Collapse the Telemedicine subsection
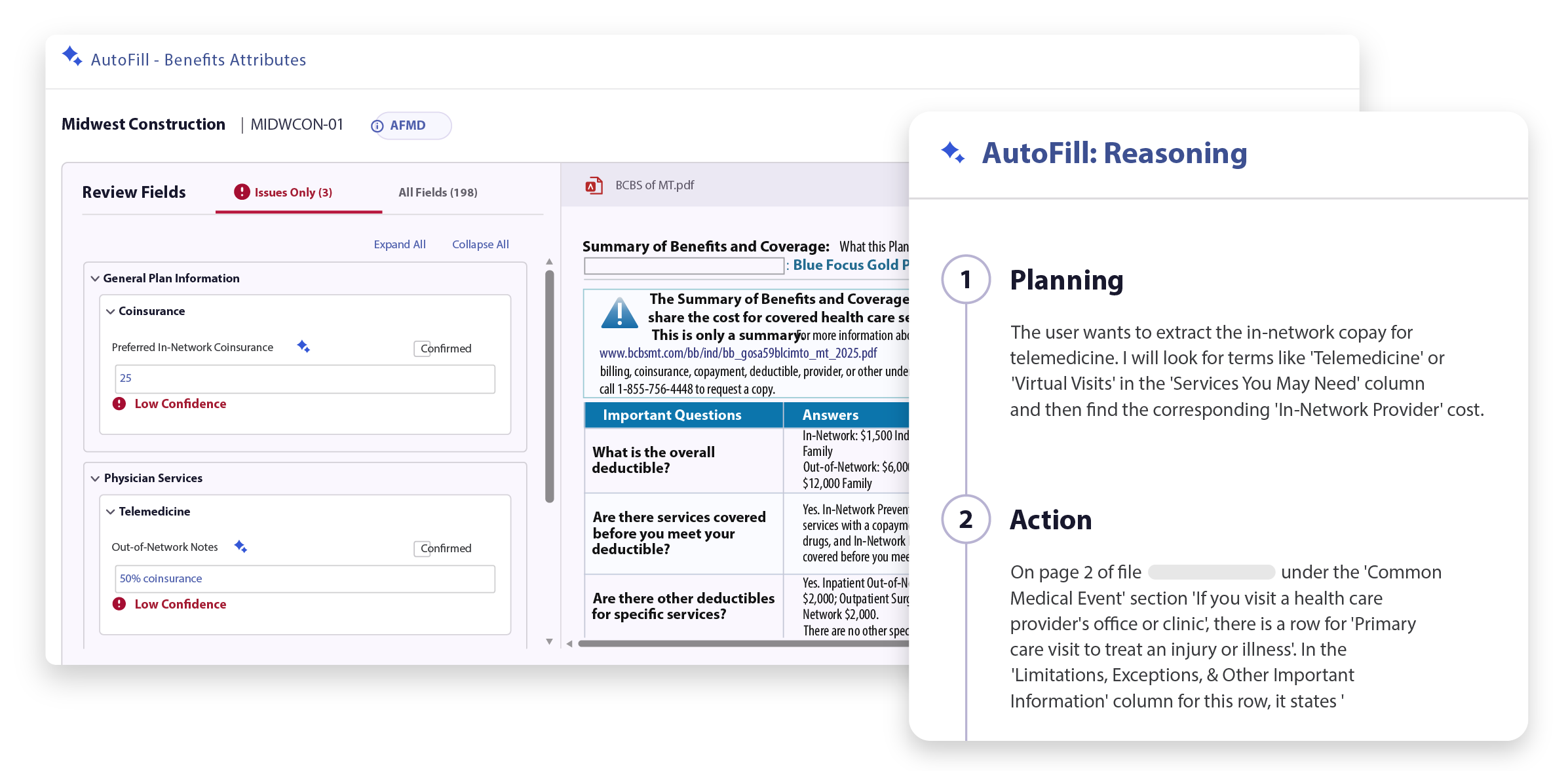1568x771 pixels. coord(111,512)
